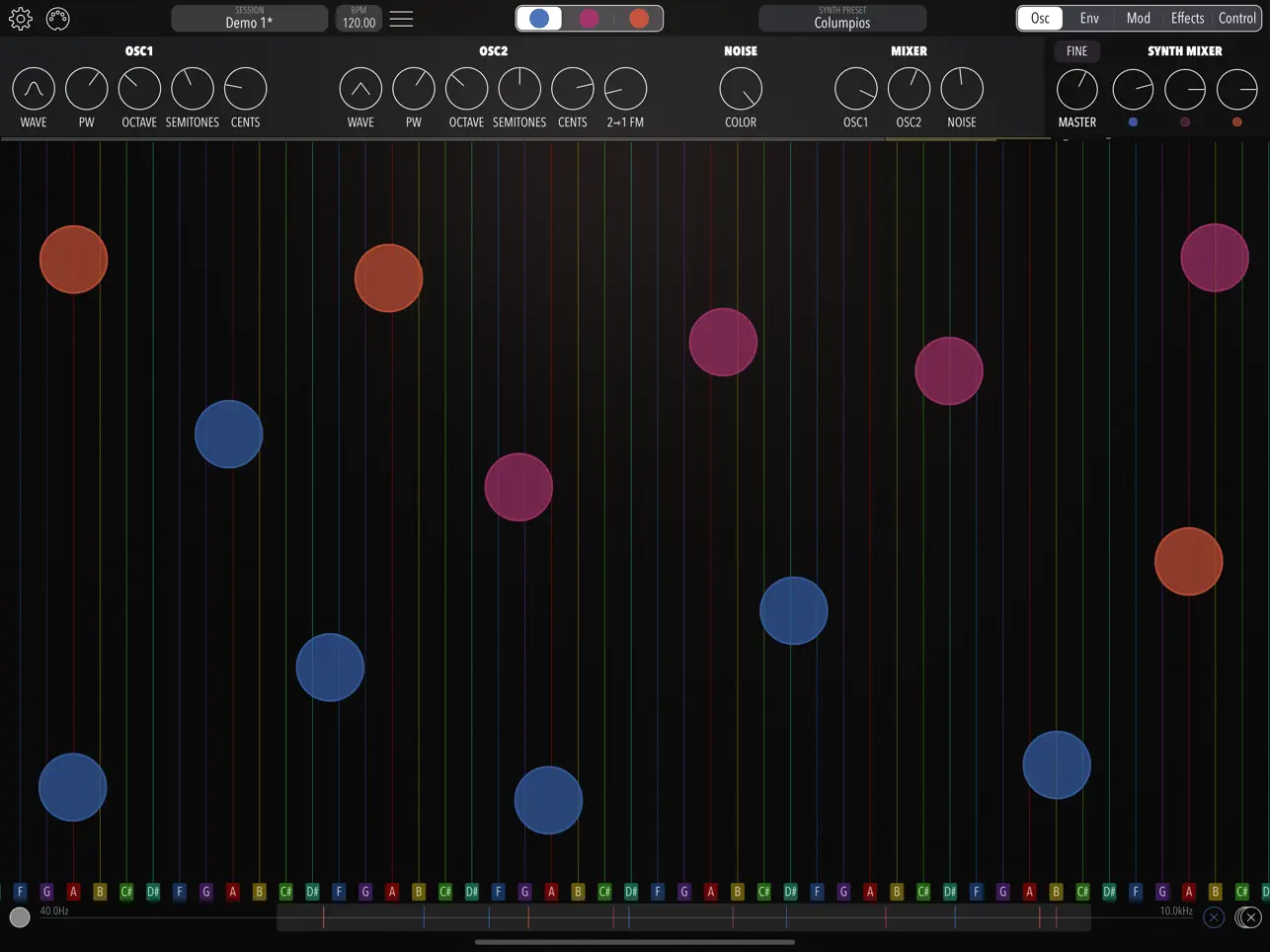Screen dimensions: 1270x952
Task: Open the hamburger menu beside the BPM field
Action: (401, 18)
